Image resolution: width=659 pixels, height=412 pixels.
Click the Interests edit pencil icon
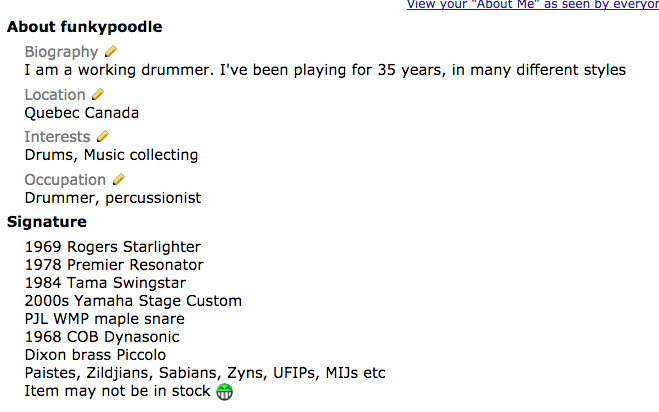(x=102, y=136)
